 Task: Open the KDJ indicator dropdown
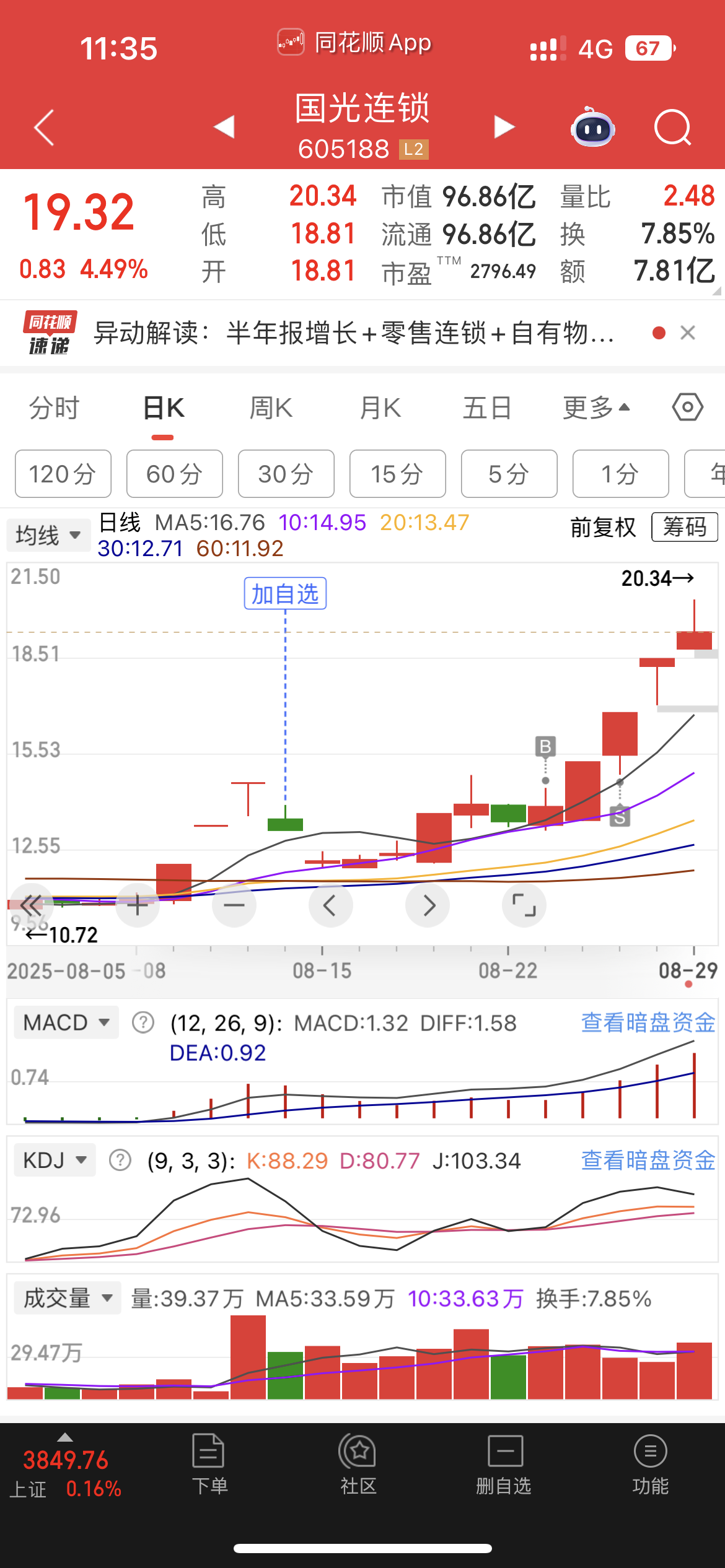point(55,1160)
